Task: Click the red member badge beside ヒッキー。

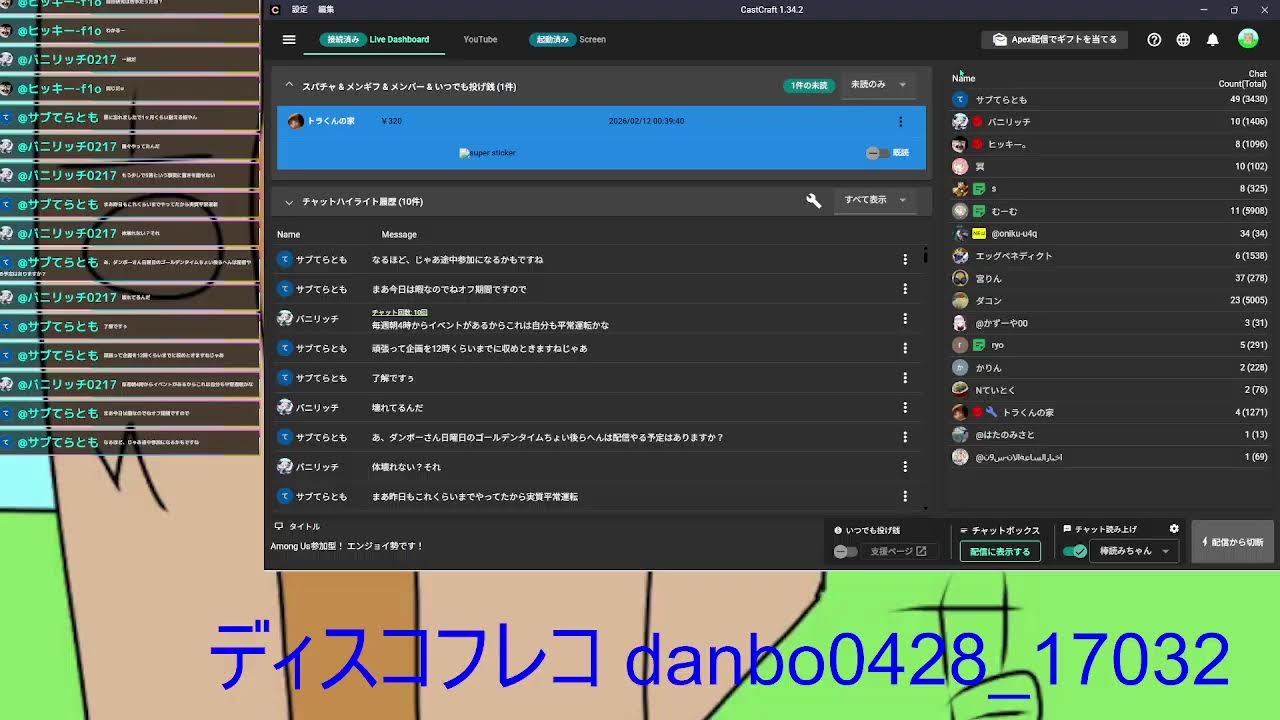Action: point(978,144)
